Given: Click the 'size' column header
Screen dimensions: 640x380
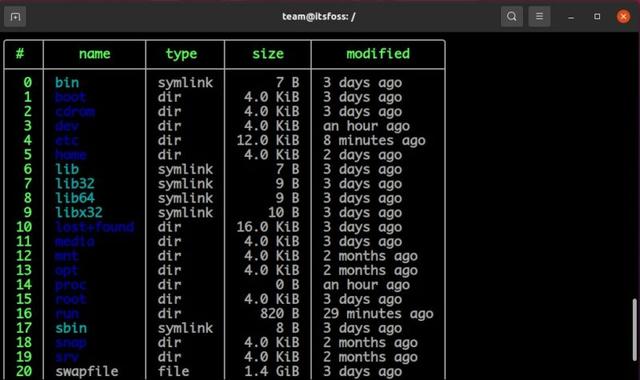Looking at the screenshot, I should pos(268,54).
